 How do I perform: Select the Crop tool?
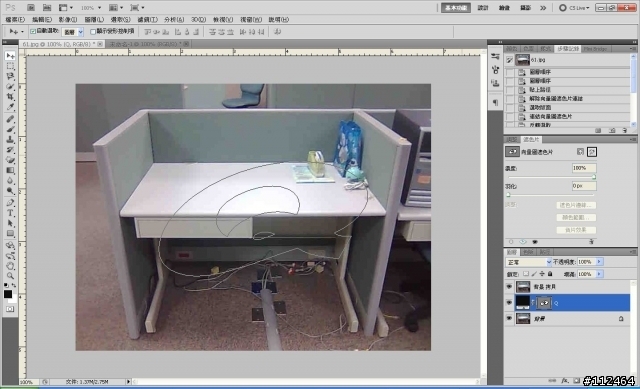[10, 97]
